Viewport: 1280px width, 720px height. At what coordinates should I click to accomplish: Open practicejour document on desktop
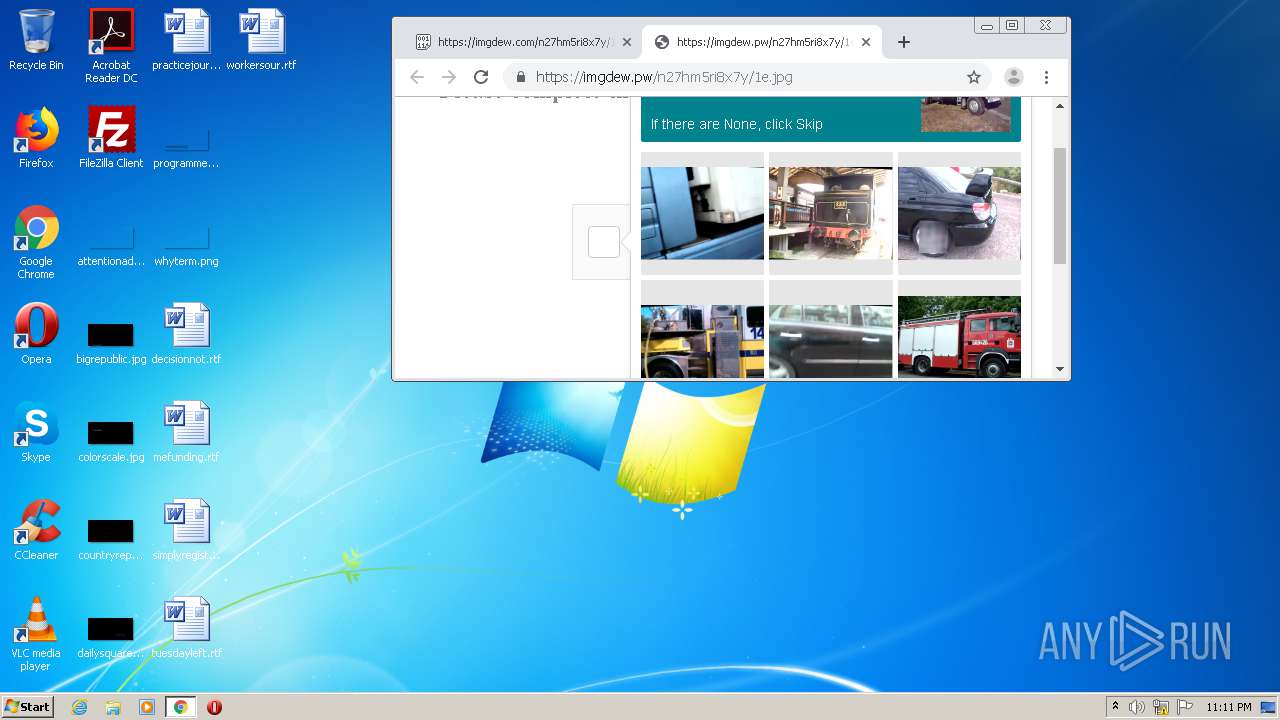pos(186,40)
